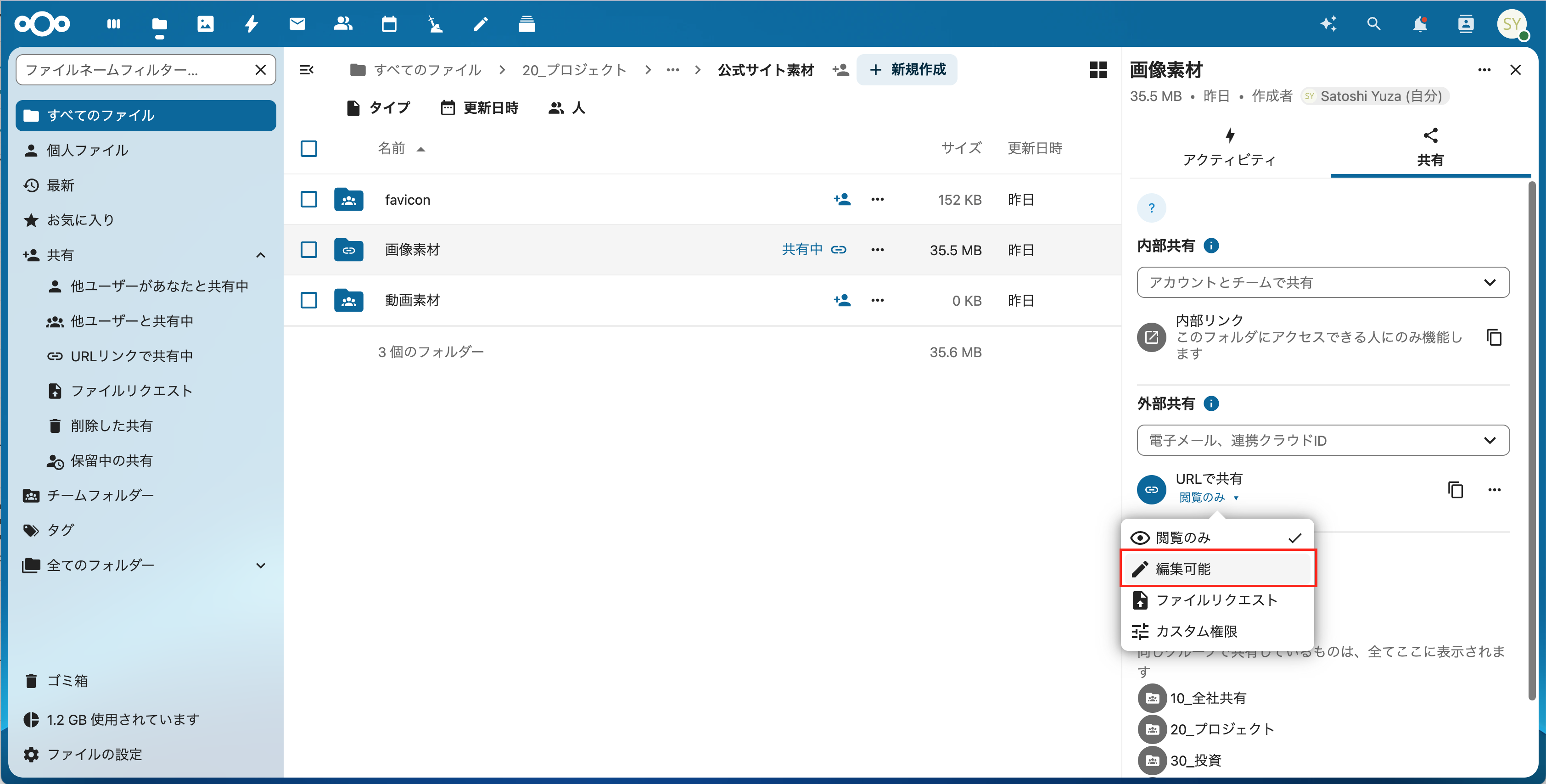Check the checkbox next to the favicon folder

click(x=308, y=199)
